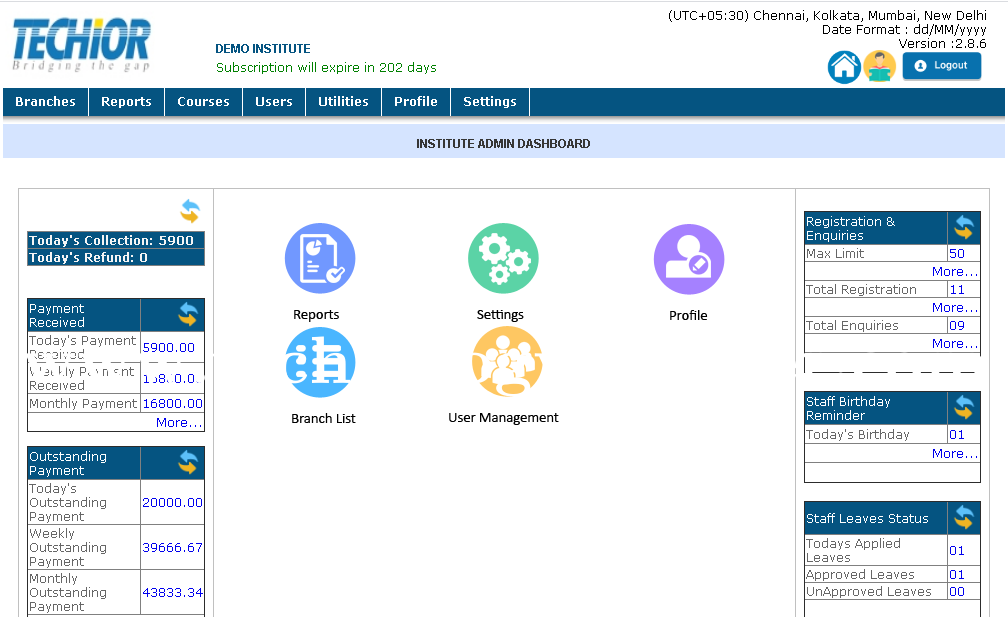Click the Version :2.8.6 text
The image size is (1008, 617).
(942, 44)
